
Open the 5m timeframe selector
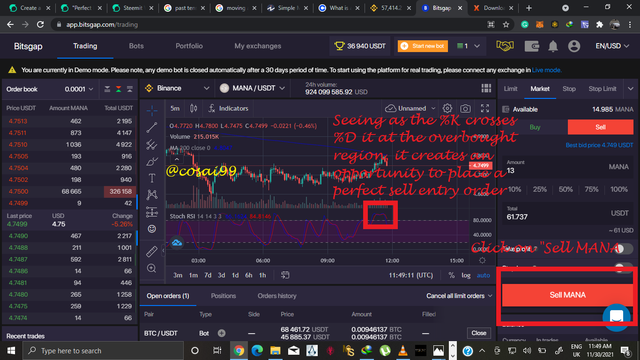click(x=175, y=108)
